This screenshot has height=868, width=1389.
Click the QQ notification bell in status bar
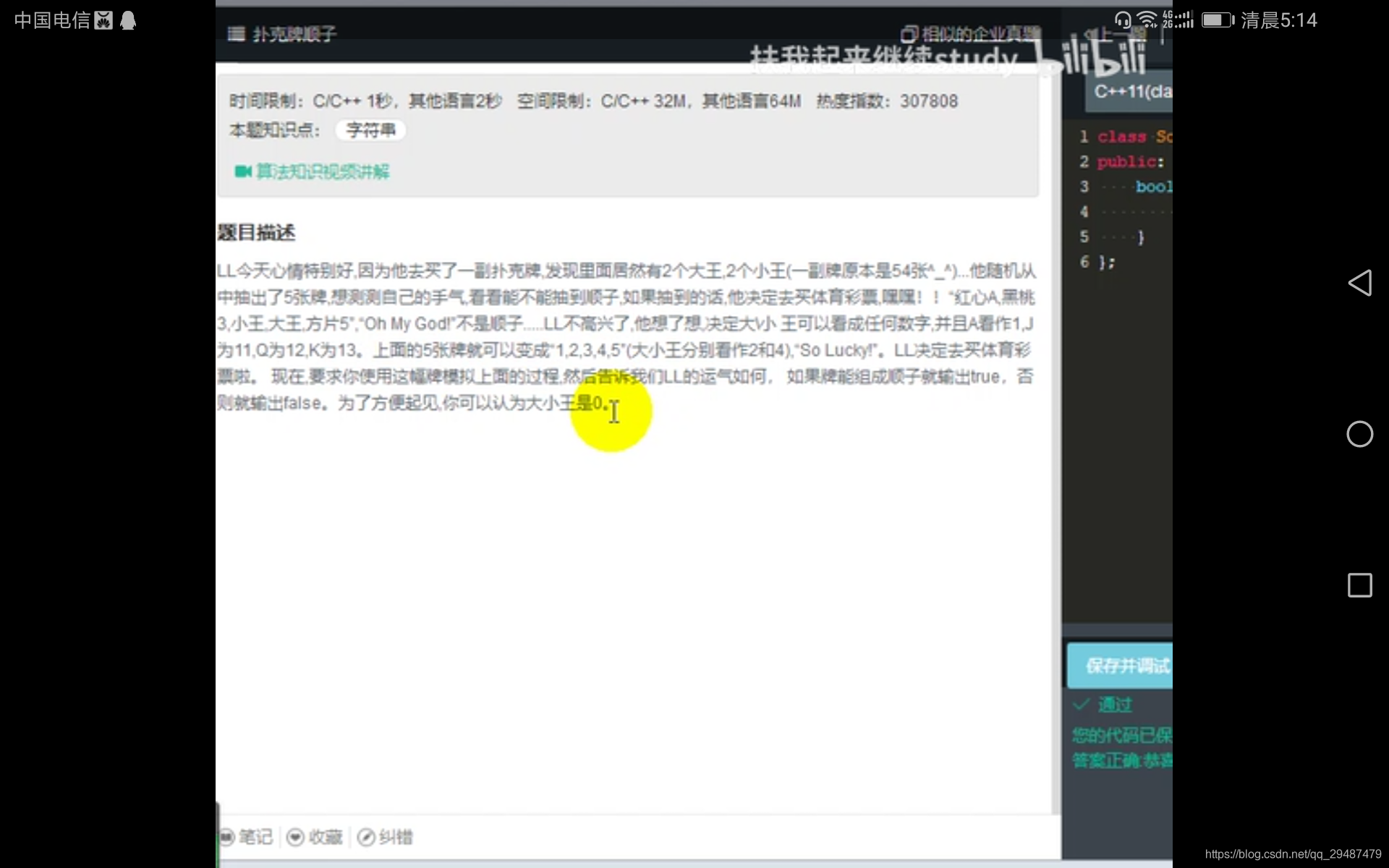pyautogui.click(x=128, y=20)
